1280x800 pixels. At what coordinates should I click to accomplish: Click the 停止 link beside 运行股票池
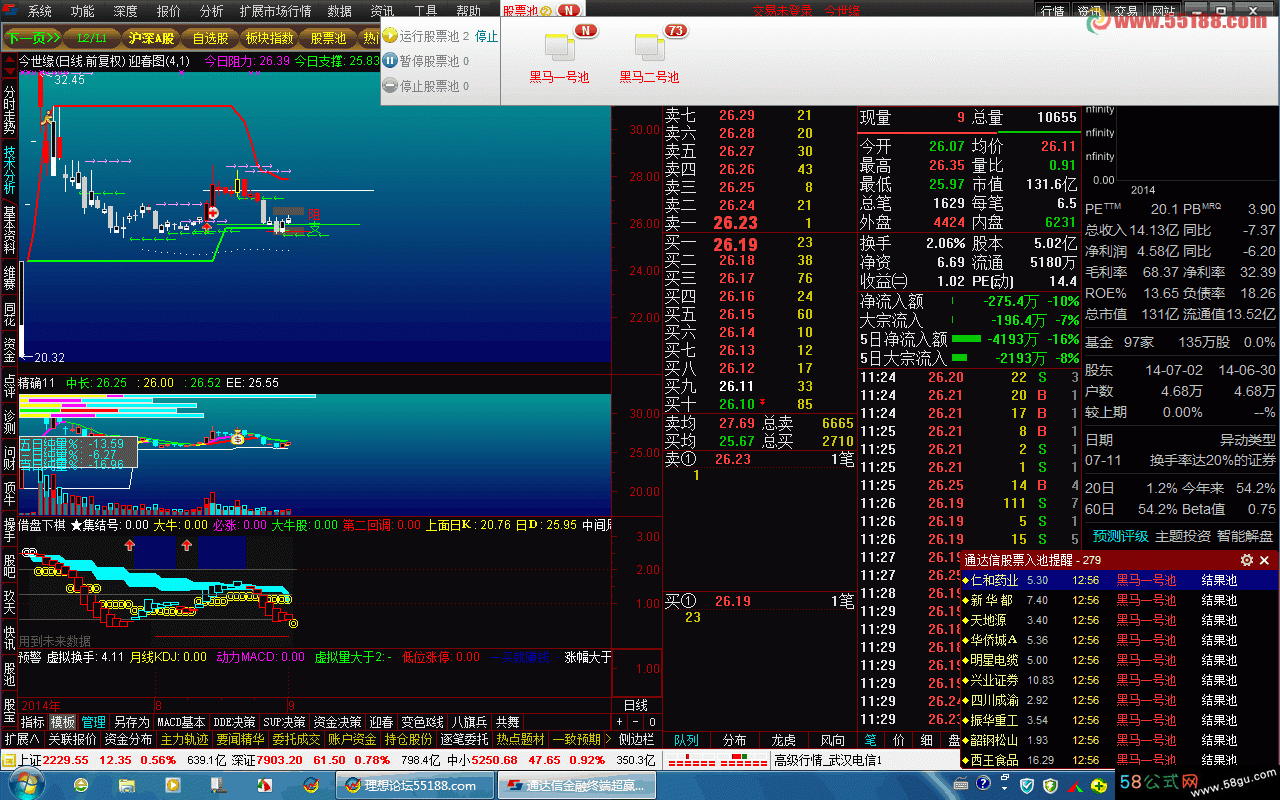click(x=486, y=36)
